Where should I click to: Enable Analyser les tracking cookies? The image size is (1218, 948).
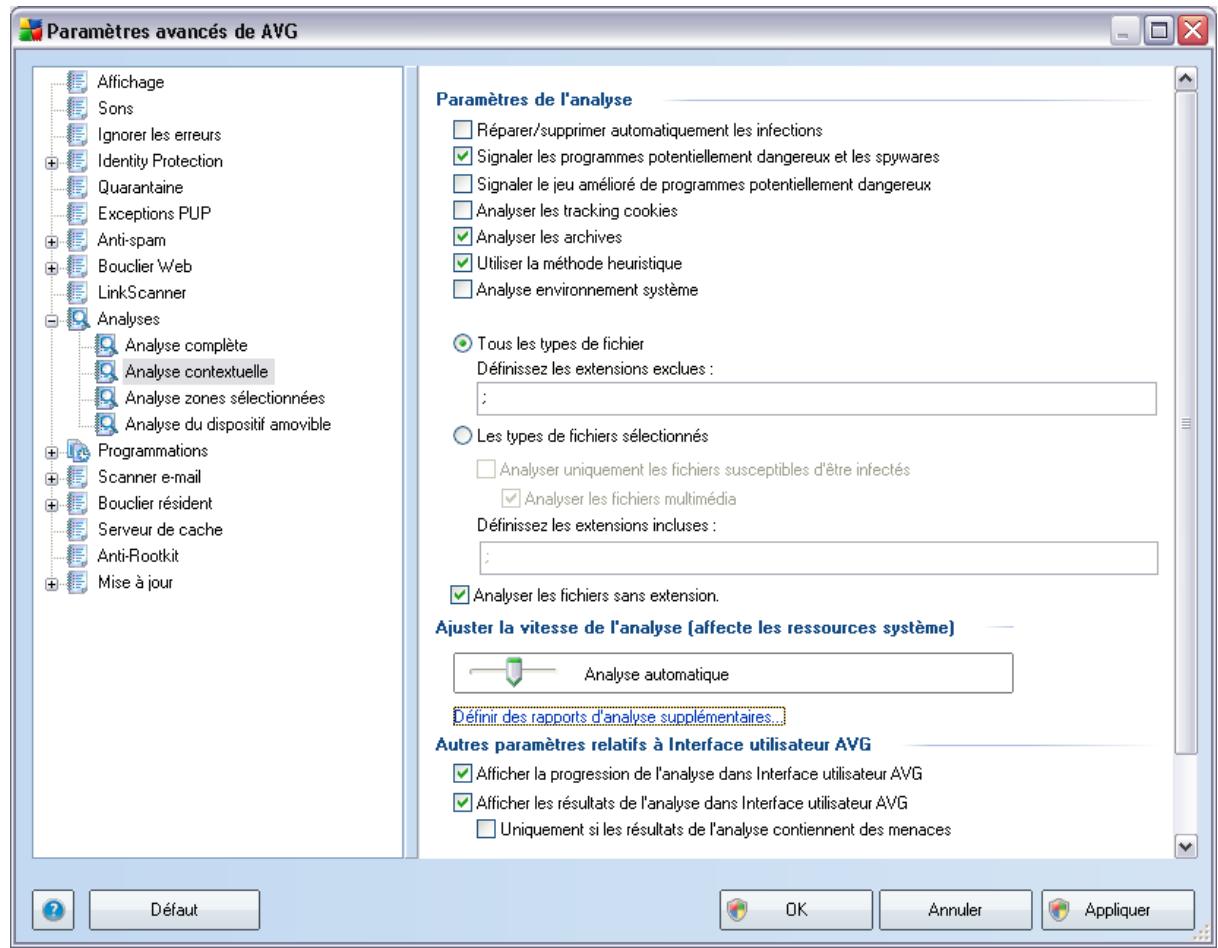461,210
